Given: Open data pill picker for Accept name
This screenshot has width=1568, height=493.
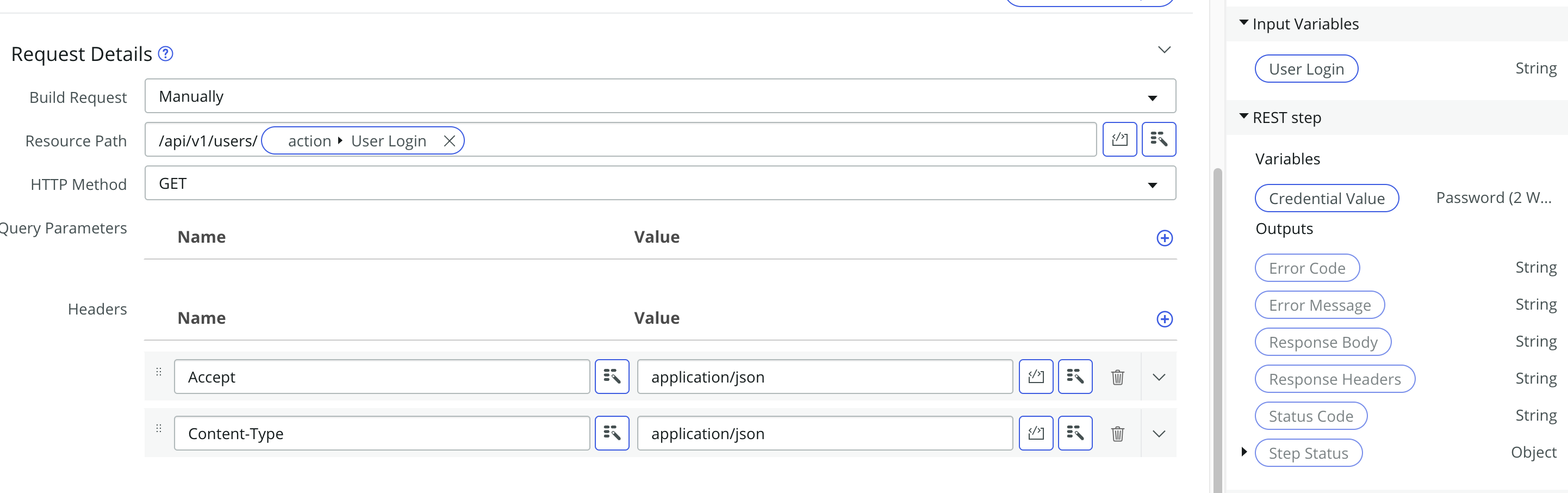Looking at the screenshot, I should pos(612,377).
